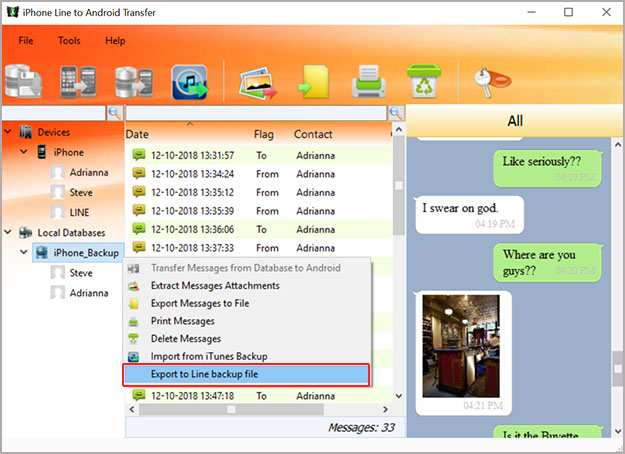
Task: Sort messages by the Date column header
Action: (x=137, y=134)
